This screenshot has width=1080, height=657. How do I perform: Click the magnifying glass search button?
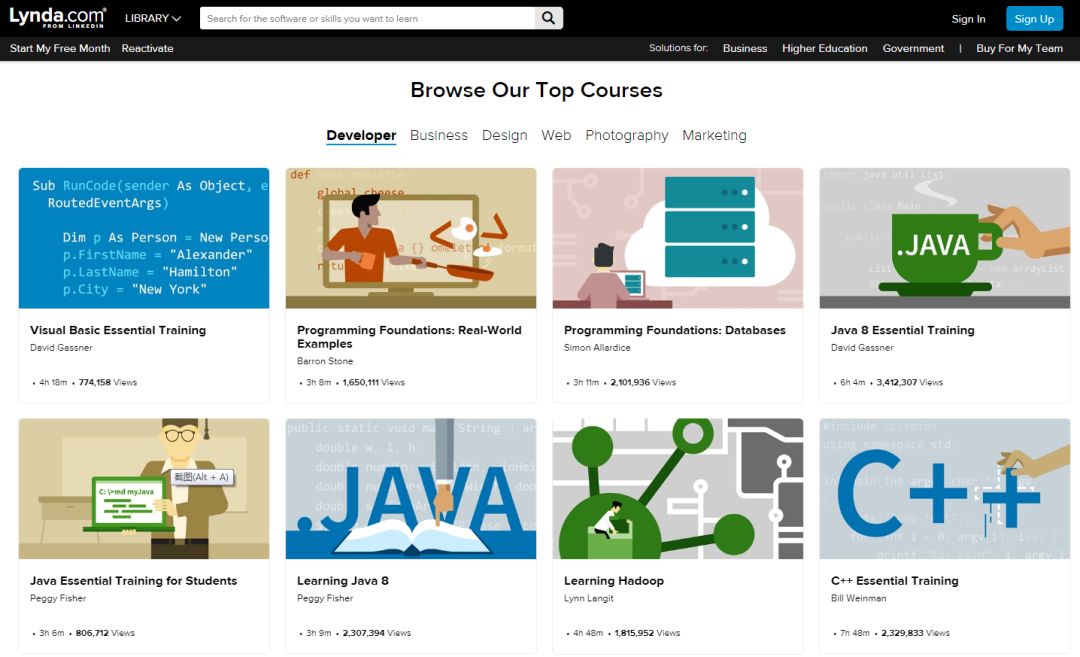pos(548,18)
